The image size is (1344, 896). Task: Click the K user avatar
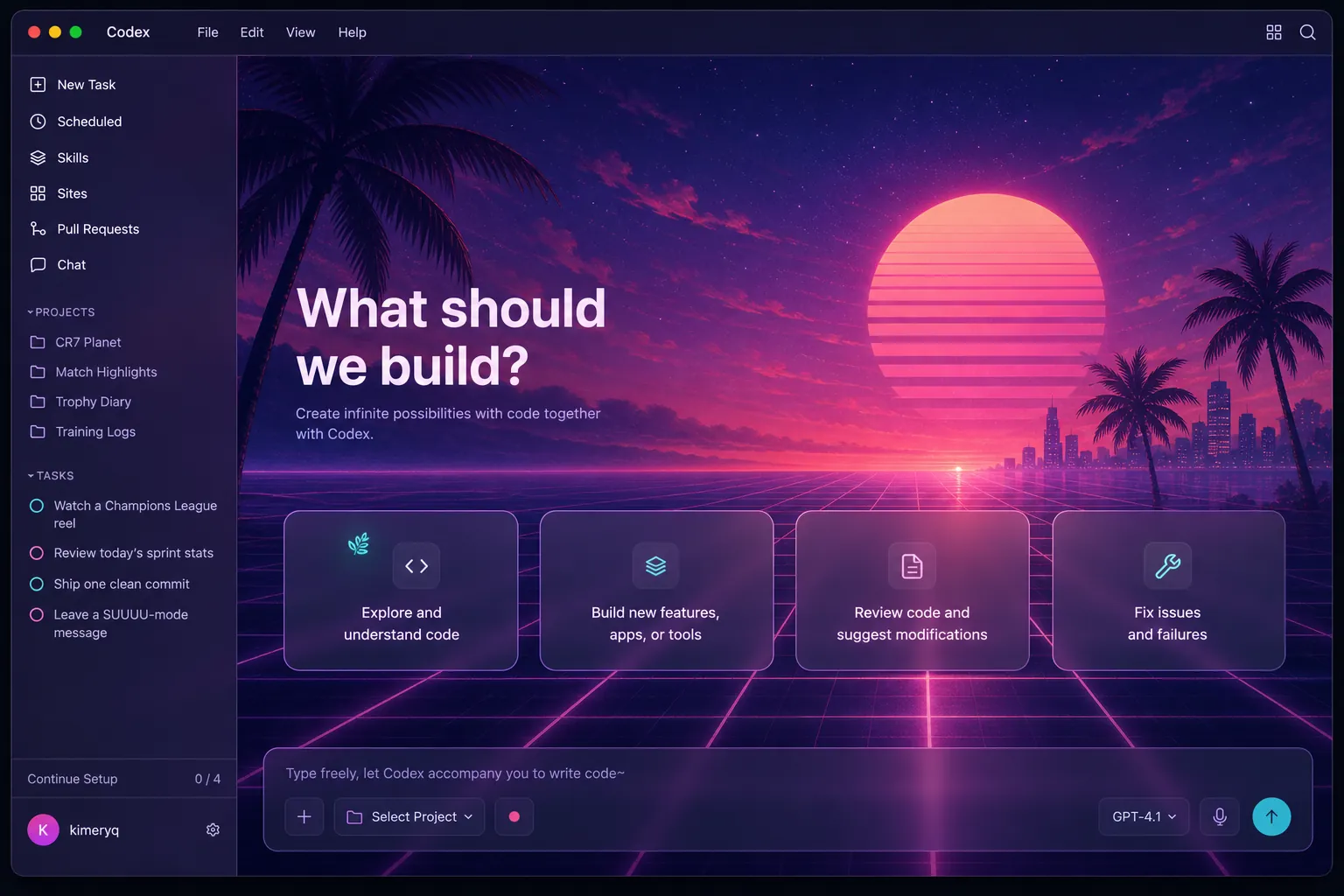click(43, 829)
